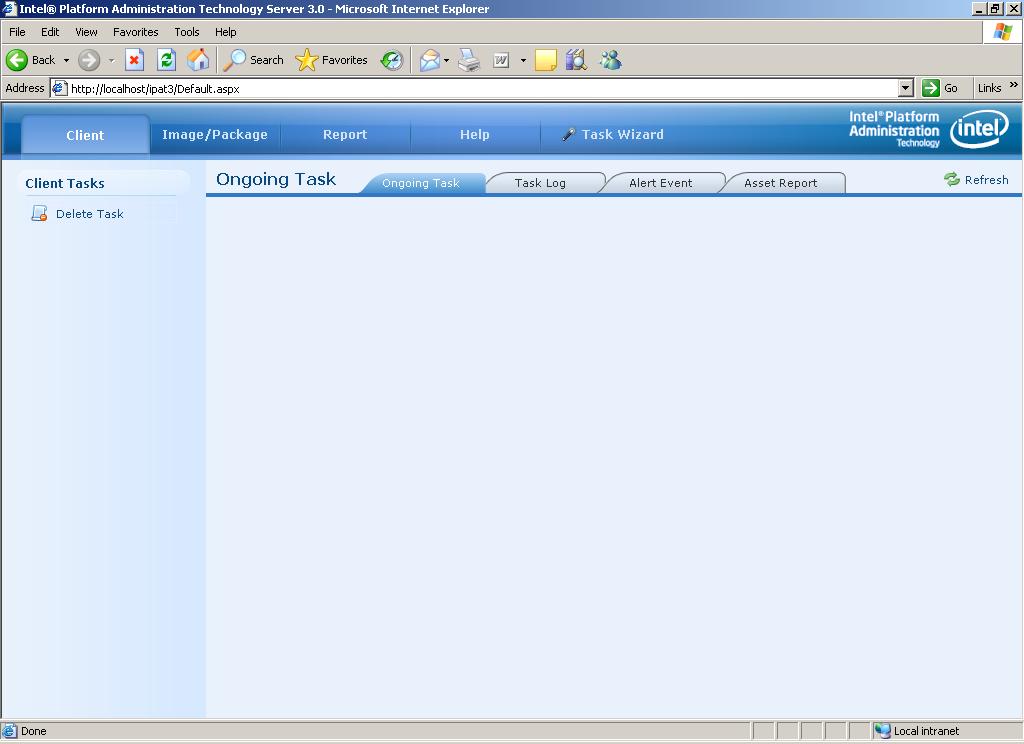The height and width of the screenshot is (744, 1024).
Task: Click the Local intranet zone icon
Action: pyautogui.click(x=882, y=731)
